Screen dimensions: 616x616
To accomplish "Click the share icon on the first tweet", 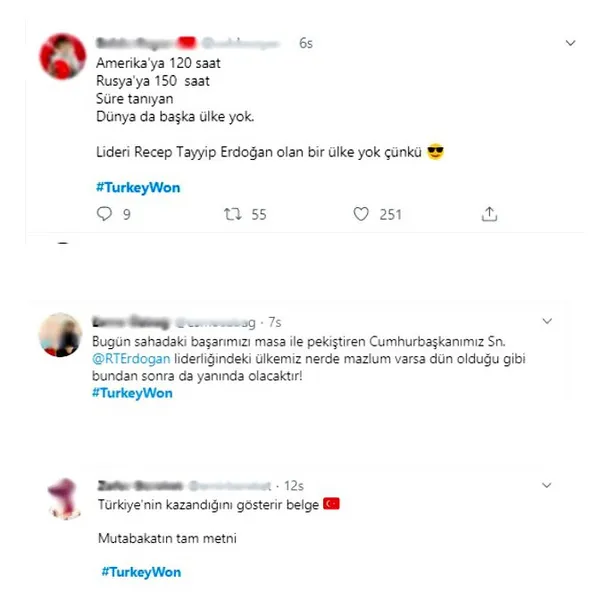I will click(490, 214).
